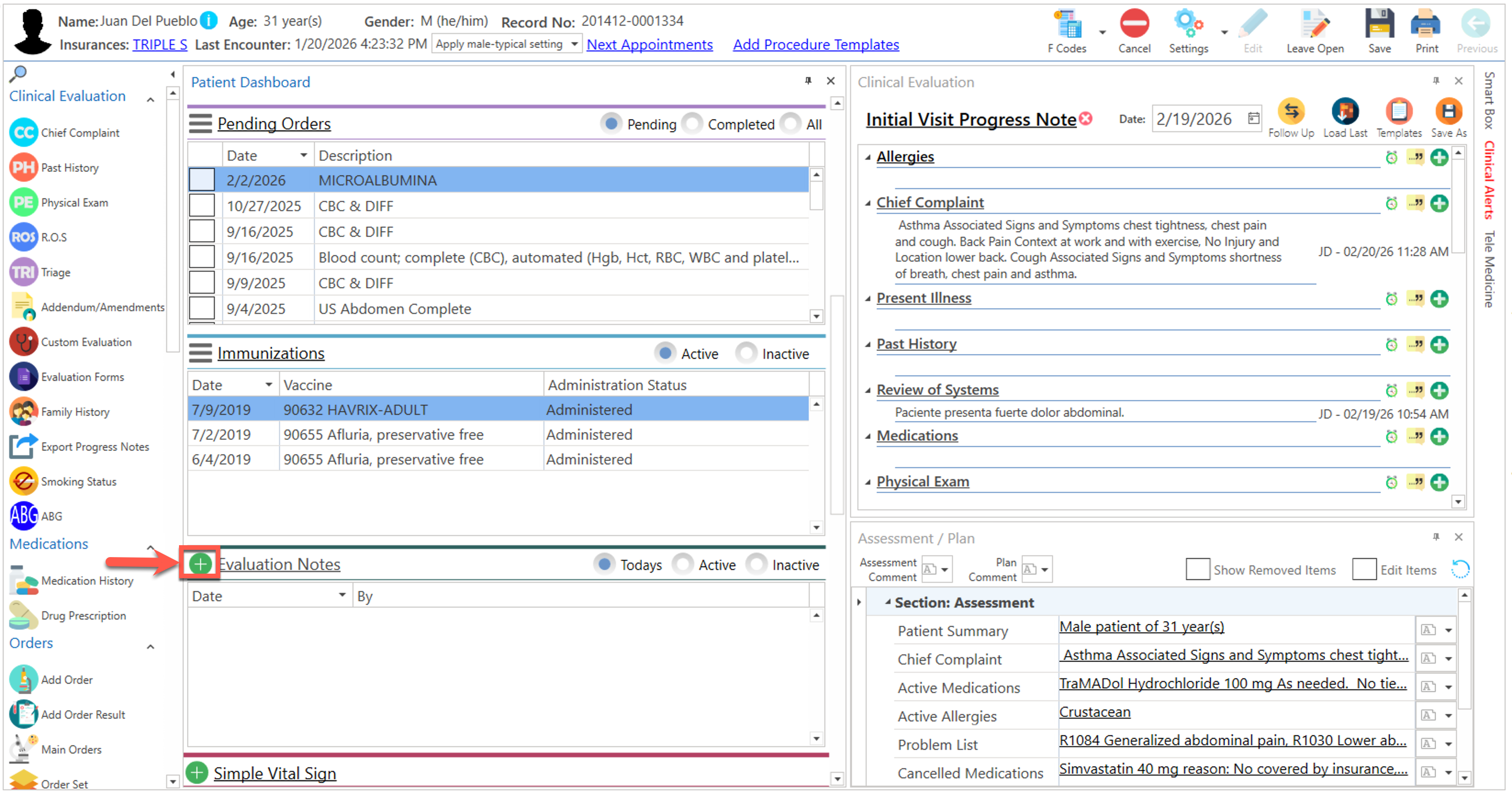
Task: Click the TRIPLE S insurance link
Action: pyautogui.click(x=160, y=45)
